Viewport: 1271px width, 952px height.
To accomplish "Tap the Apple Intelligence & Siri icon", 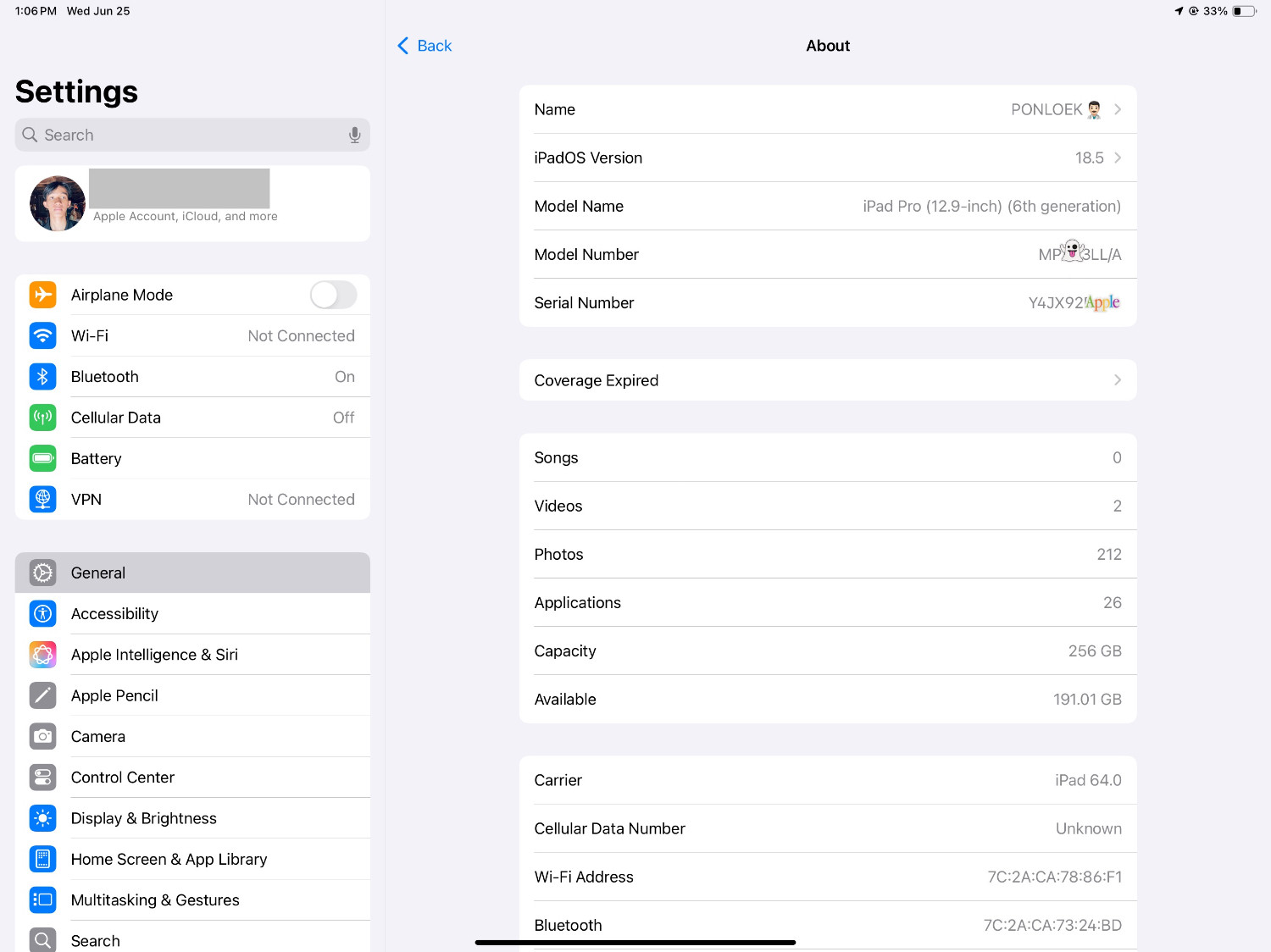I will pos(43,655).
